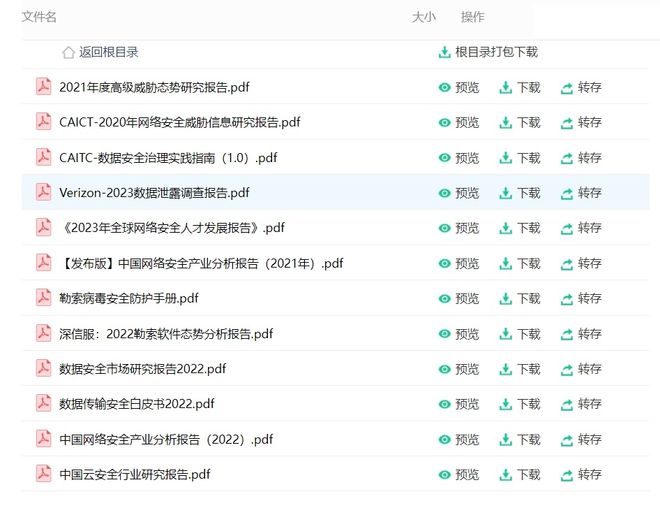Download 数据传输安全白皮书2022.pdf
The height and width of the screenshot is (508, 660).
[x=520, y=404]
